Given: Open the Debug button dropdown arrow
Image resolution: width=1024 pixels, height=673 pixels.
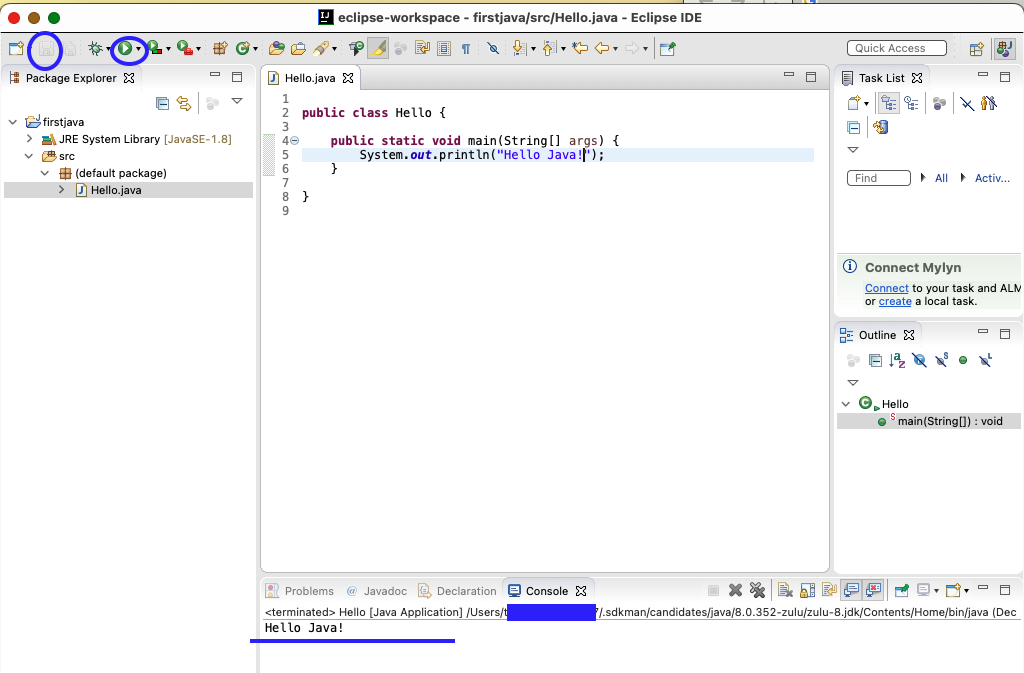Looking at the screenshot, I should pyautogui.click(x=108, y=50).
